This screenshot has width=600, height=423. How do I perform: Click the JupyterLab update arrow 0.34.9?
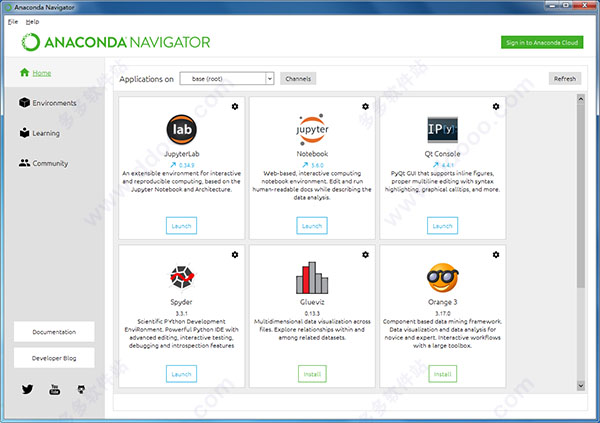click(182, 165)
